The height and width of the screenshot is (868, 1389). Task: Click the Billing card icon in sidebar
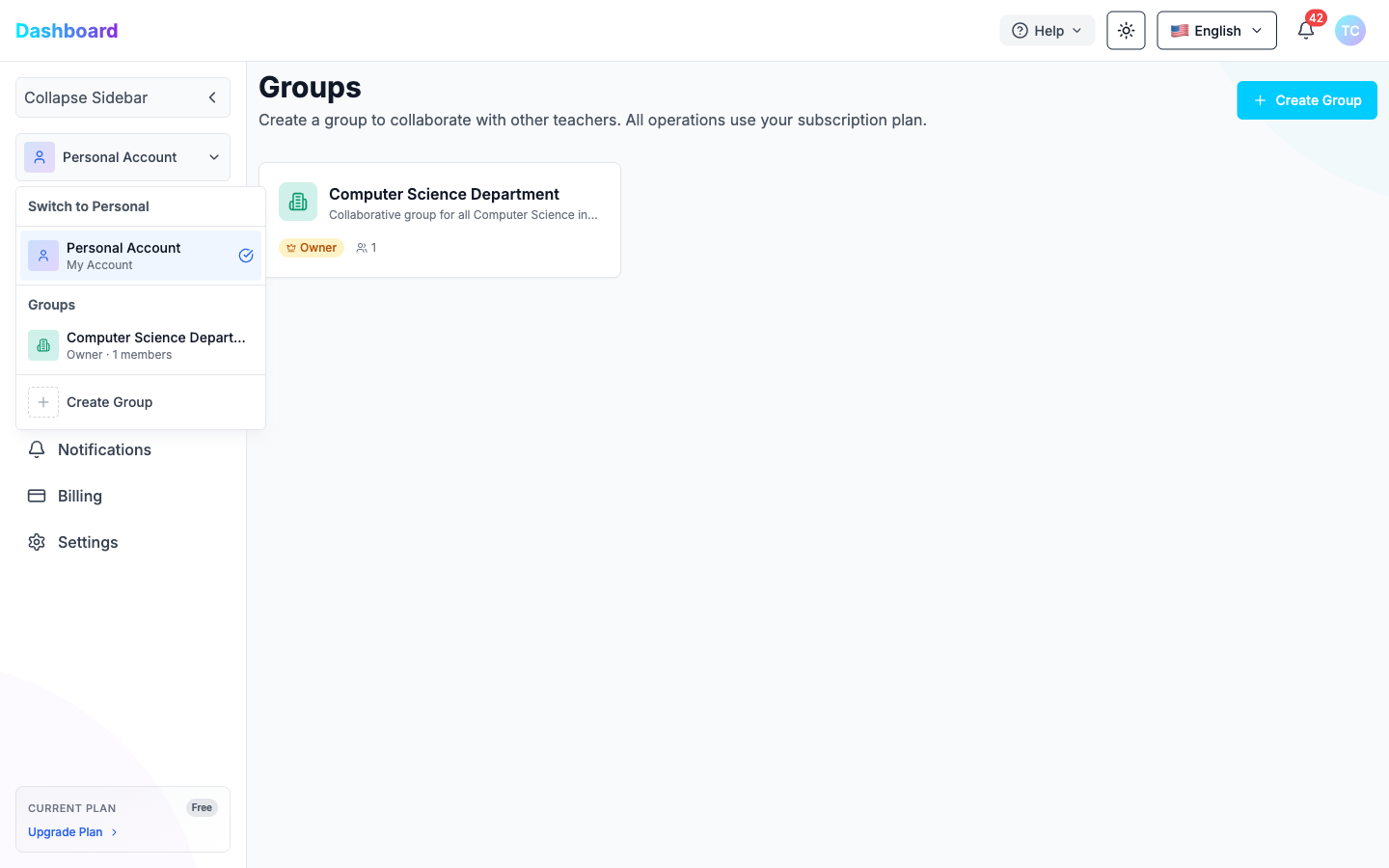point(37,496)
